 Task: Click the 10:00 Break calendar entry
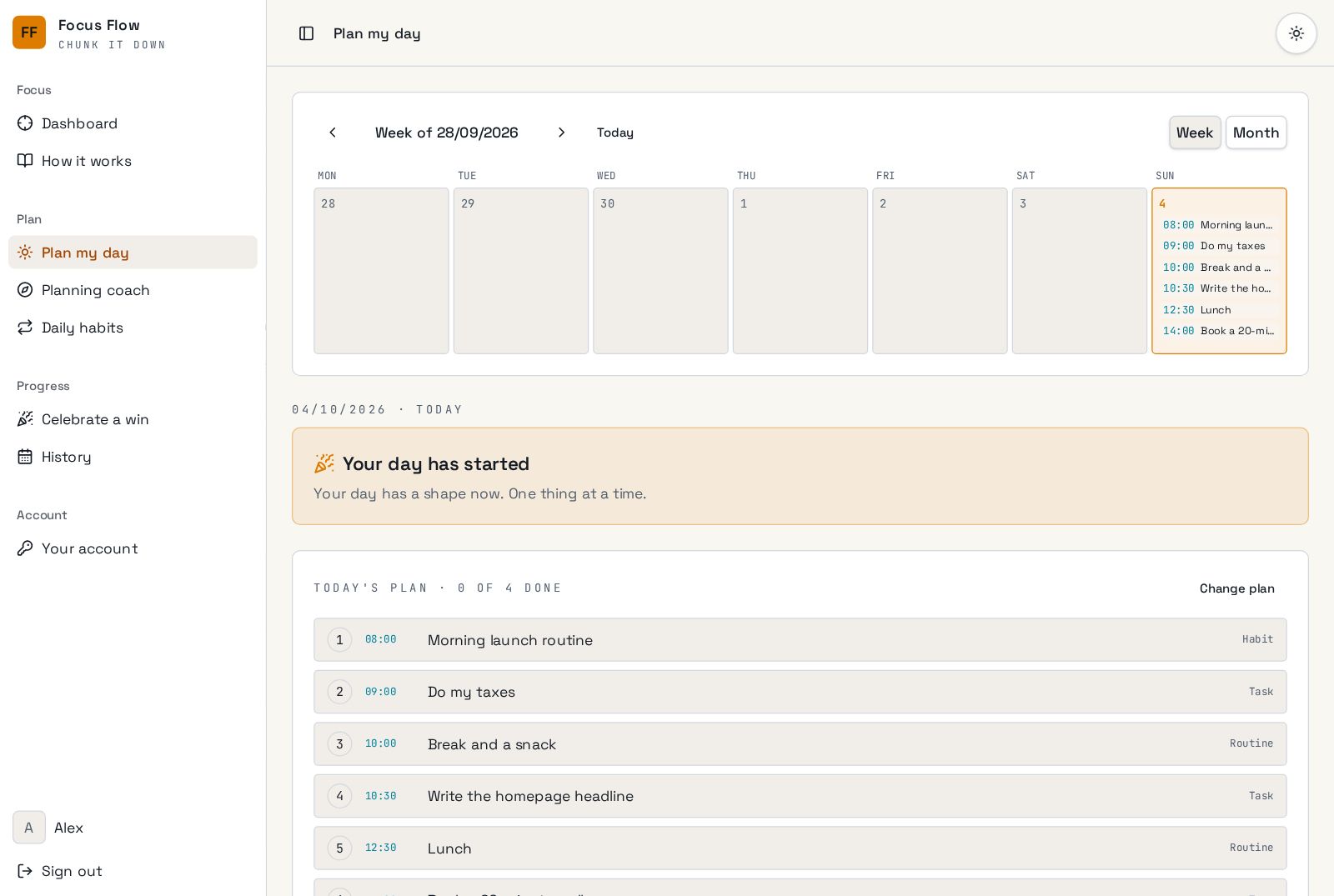pyautogui.click(x=1219, y=268)
